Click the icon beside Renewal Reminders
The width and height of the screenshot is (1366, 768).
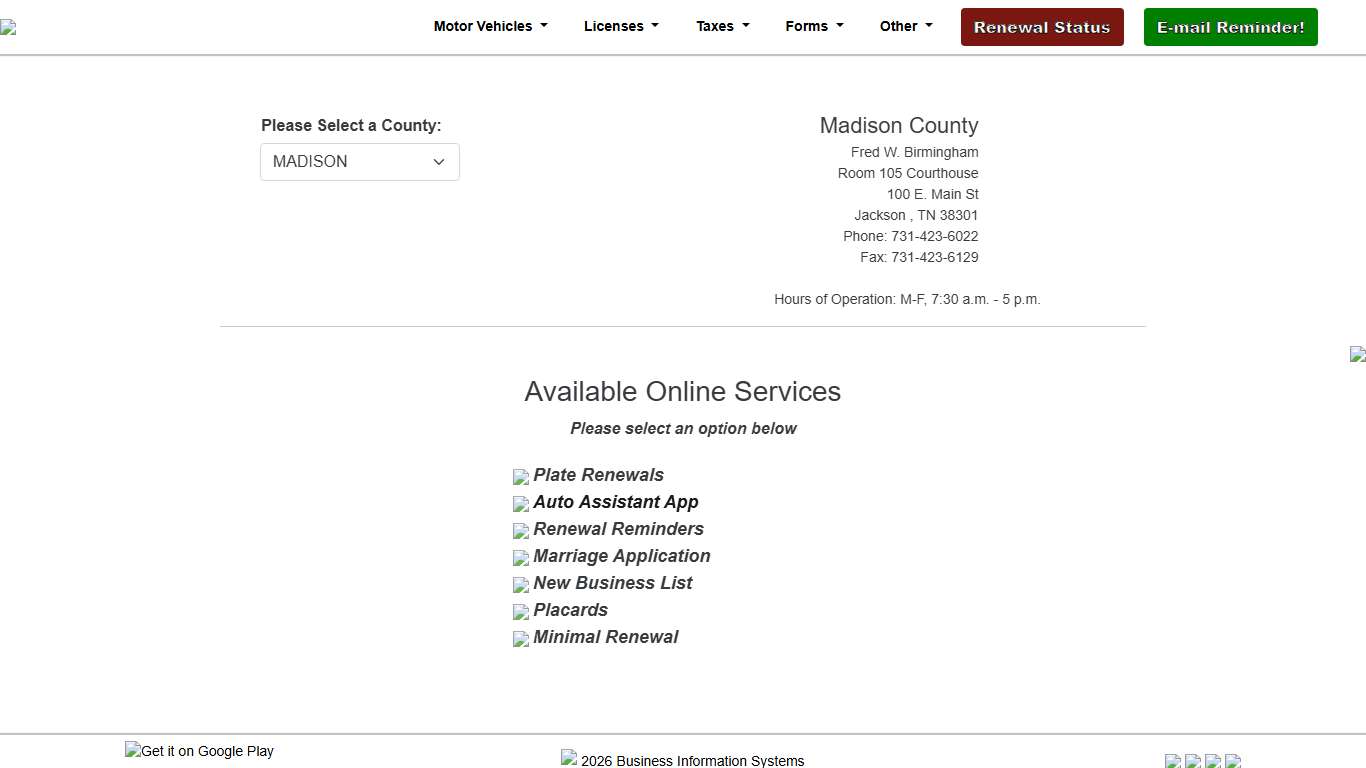tap(520, 531)
